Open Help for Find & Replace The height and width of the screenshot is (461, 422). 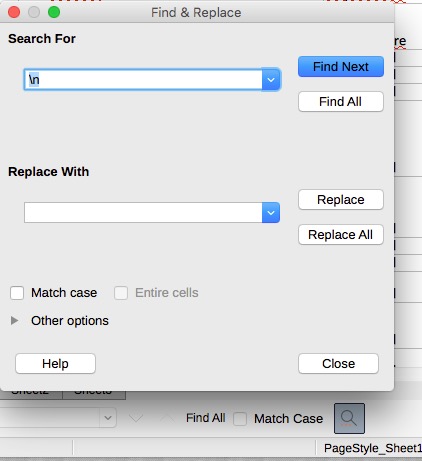(x=55, y=364)
